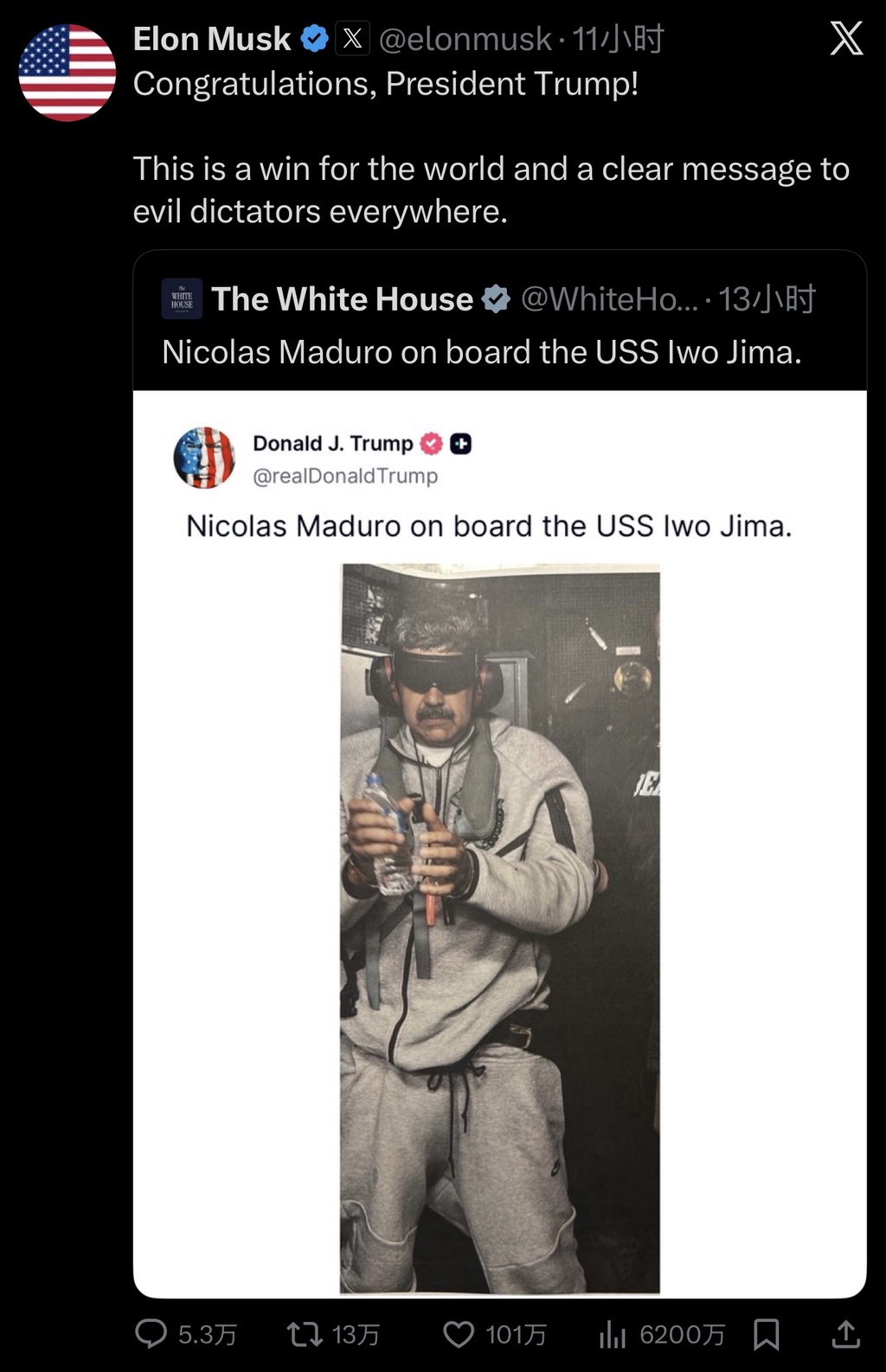Tap the repost arrows icon

[x=305, y=1333]
